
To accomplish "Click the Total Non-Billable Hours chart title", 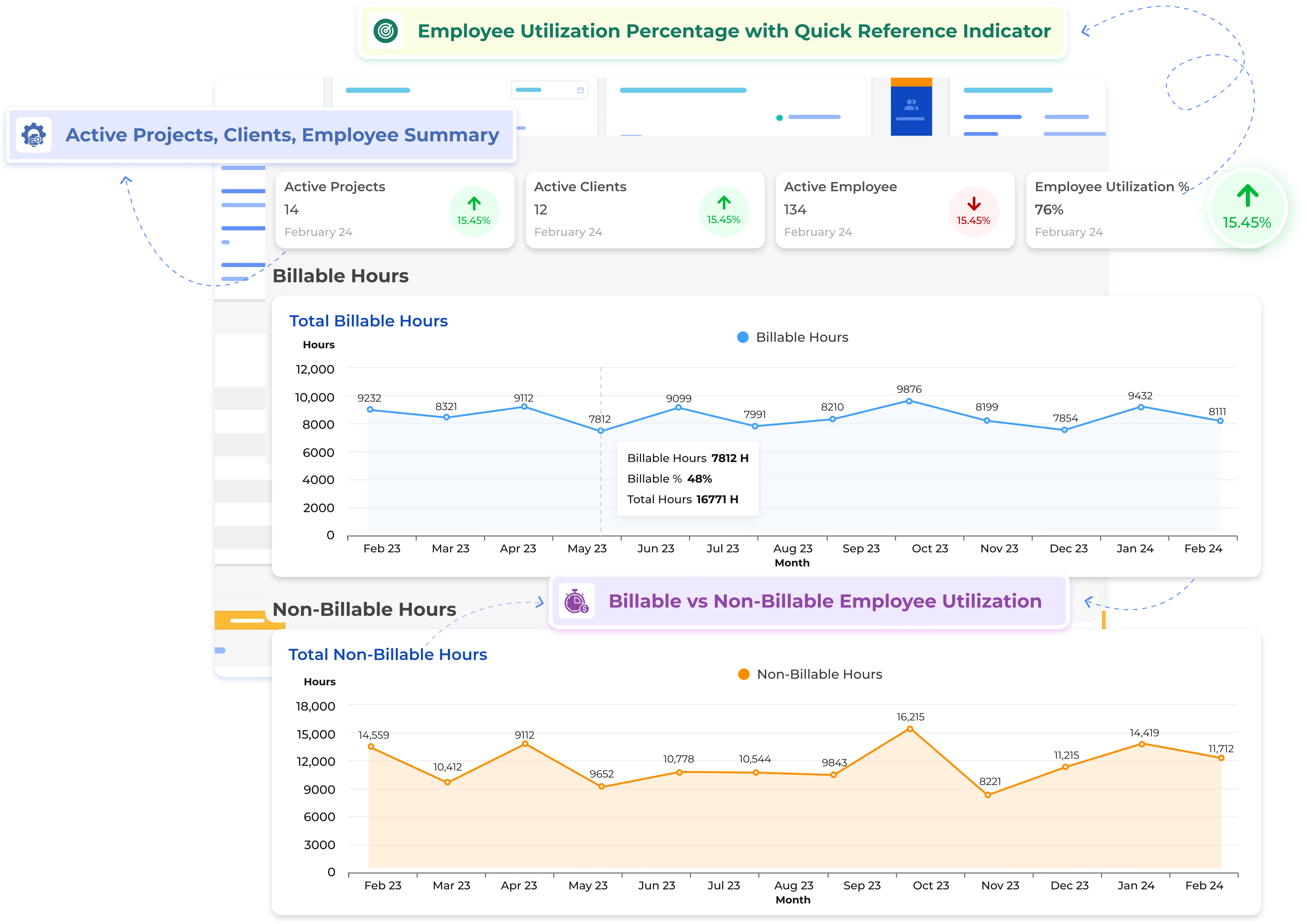I will tap(387, 654).
